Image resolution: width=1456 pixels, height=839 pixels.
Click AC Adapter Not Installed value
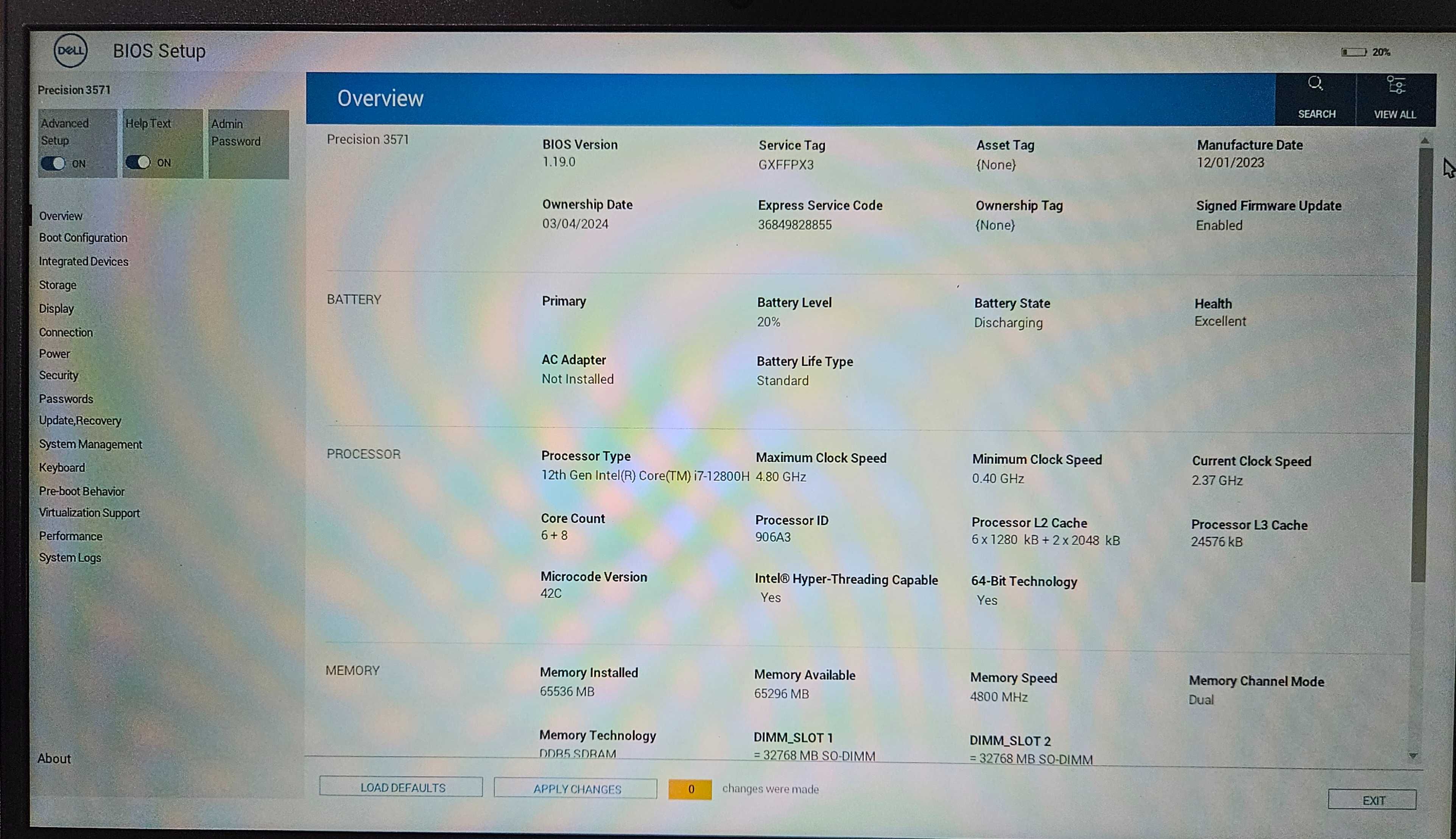click(x=577, y=379)
